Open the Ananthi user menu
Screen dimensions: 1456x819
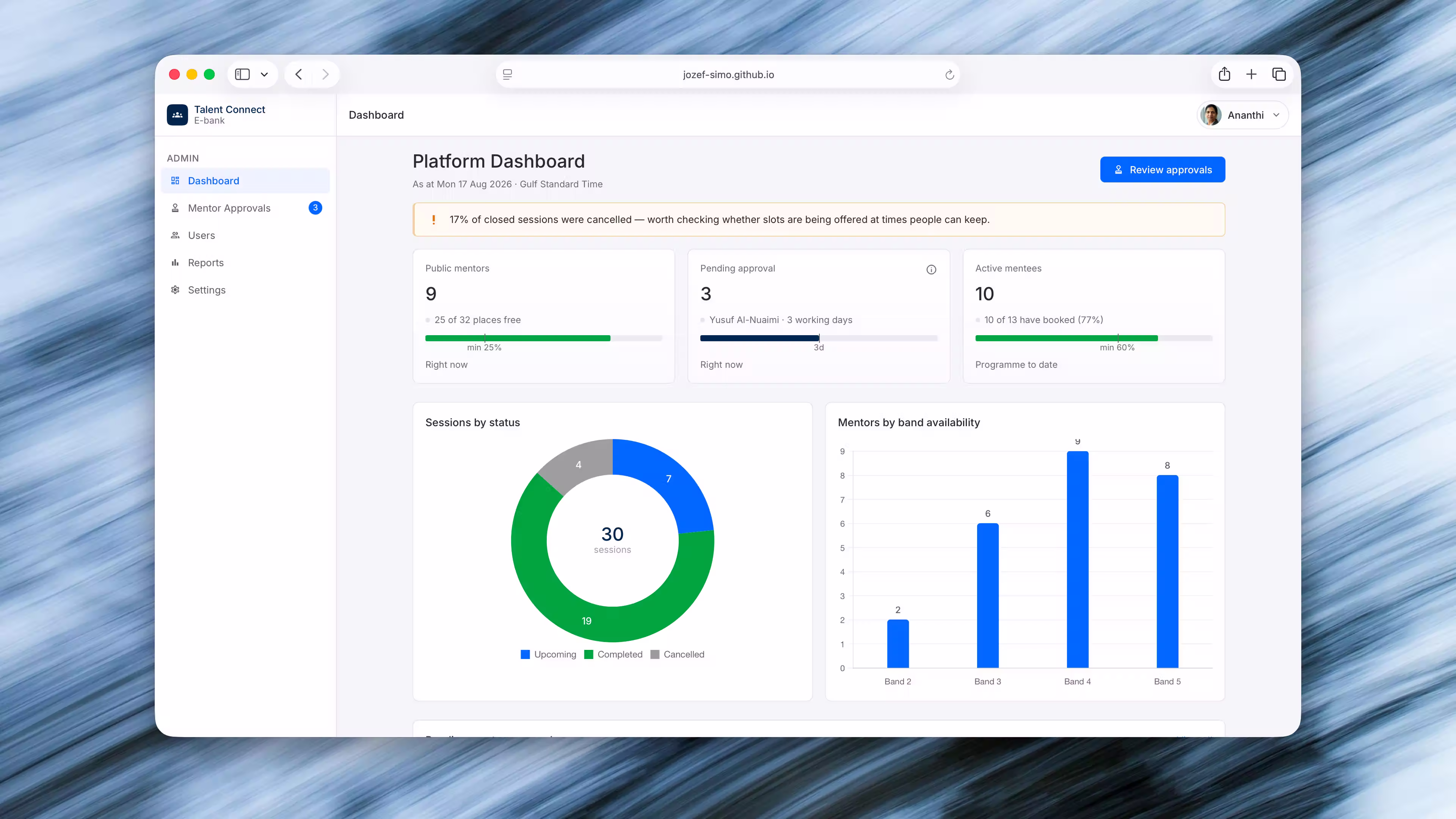[1243, 115]
